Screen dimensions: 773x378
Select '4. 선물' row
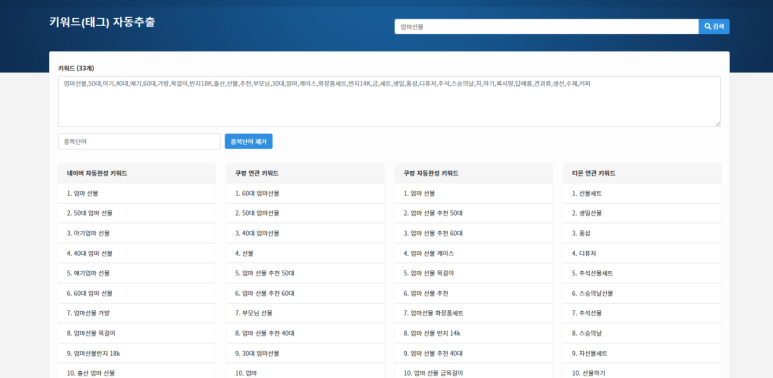pyautogui.click(x=305, y=253)
